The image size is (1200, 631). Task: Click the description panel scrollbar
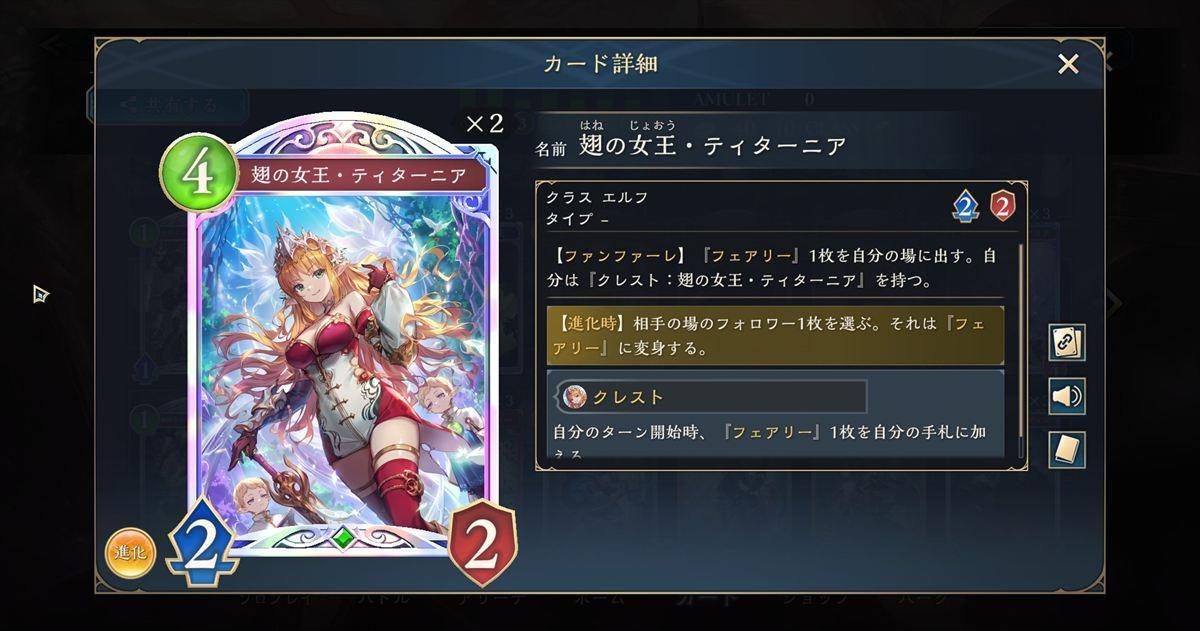(x=1020, y=350)
